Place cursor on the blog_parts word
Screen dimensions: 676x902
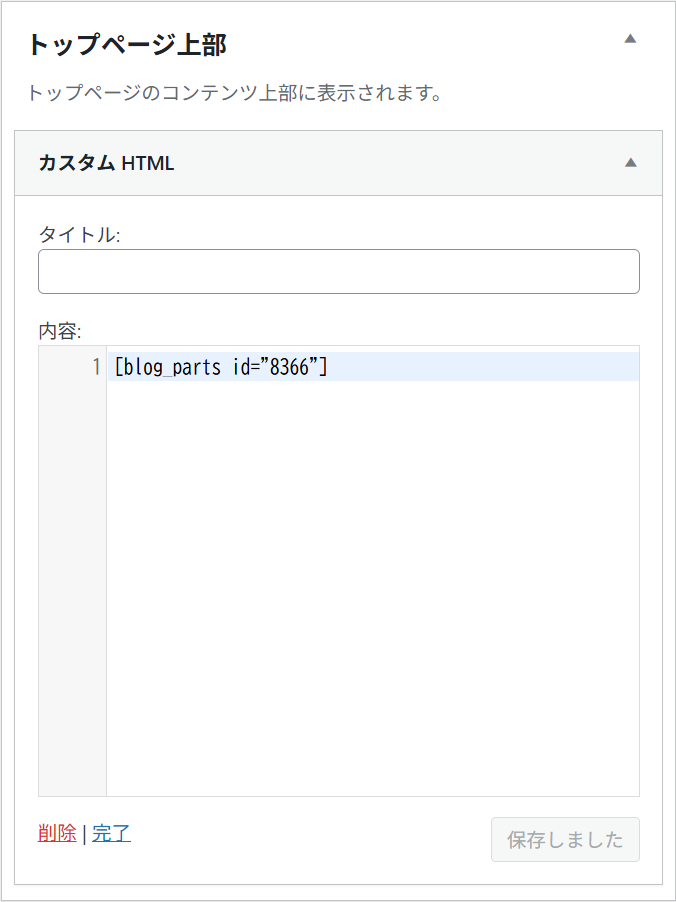(x=172, y=368)
